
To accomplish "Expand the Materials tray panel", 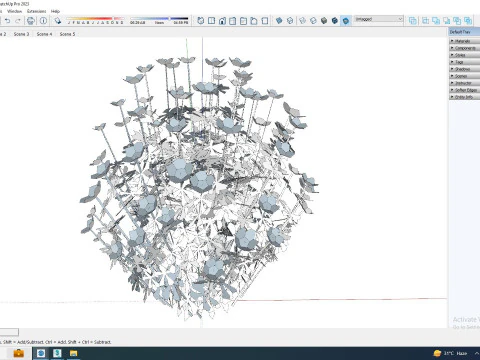I will (465, 41).
